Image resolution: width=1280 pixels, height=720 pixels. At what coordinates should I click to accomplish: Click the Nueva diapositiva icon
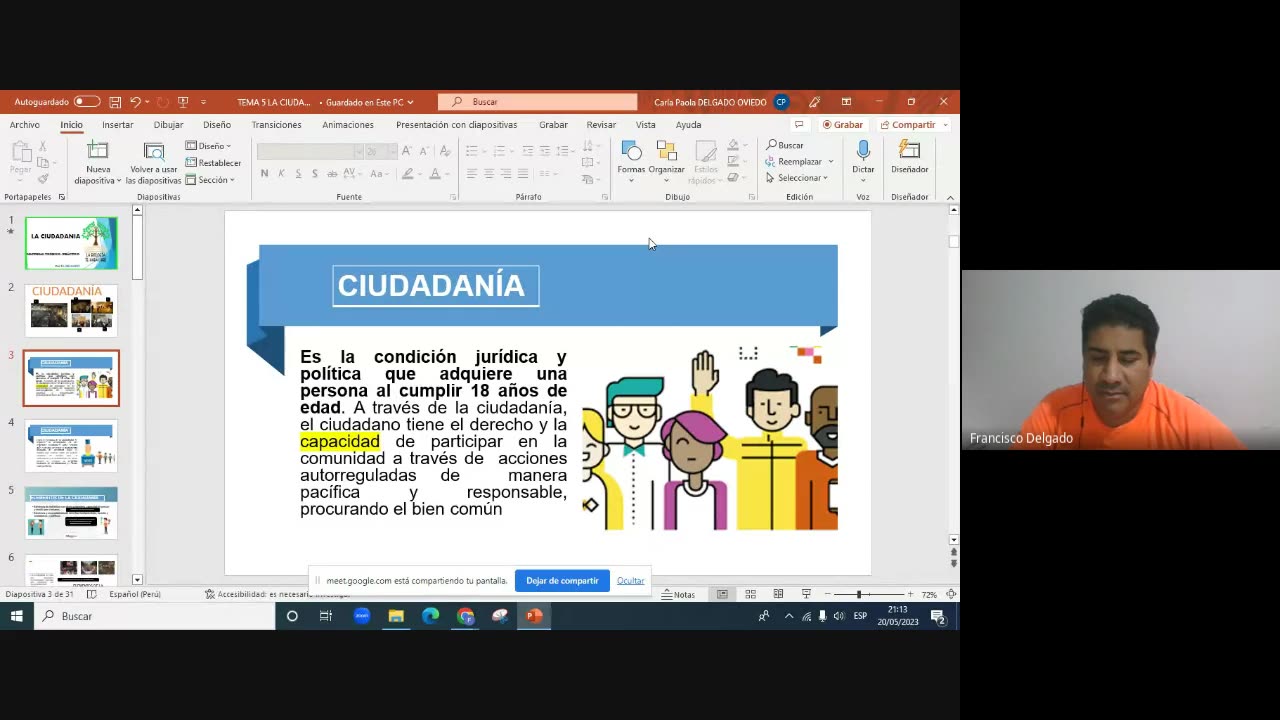pyautogui.click(x=98, y=151)
